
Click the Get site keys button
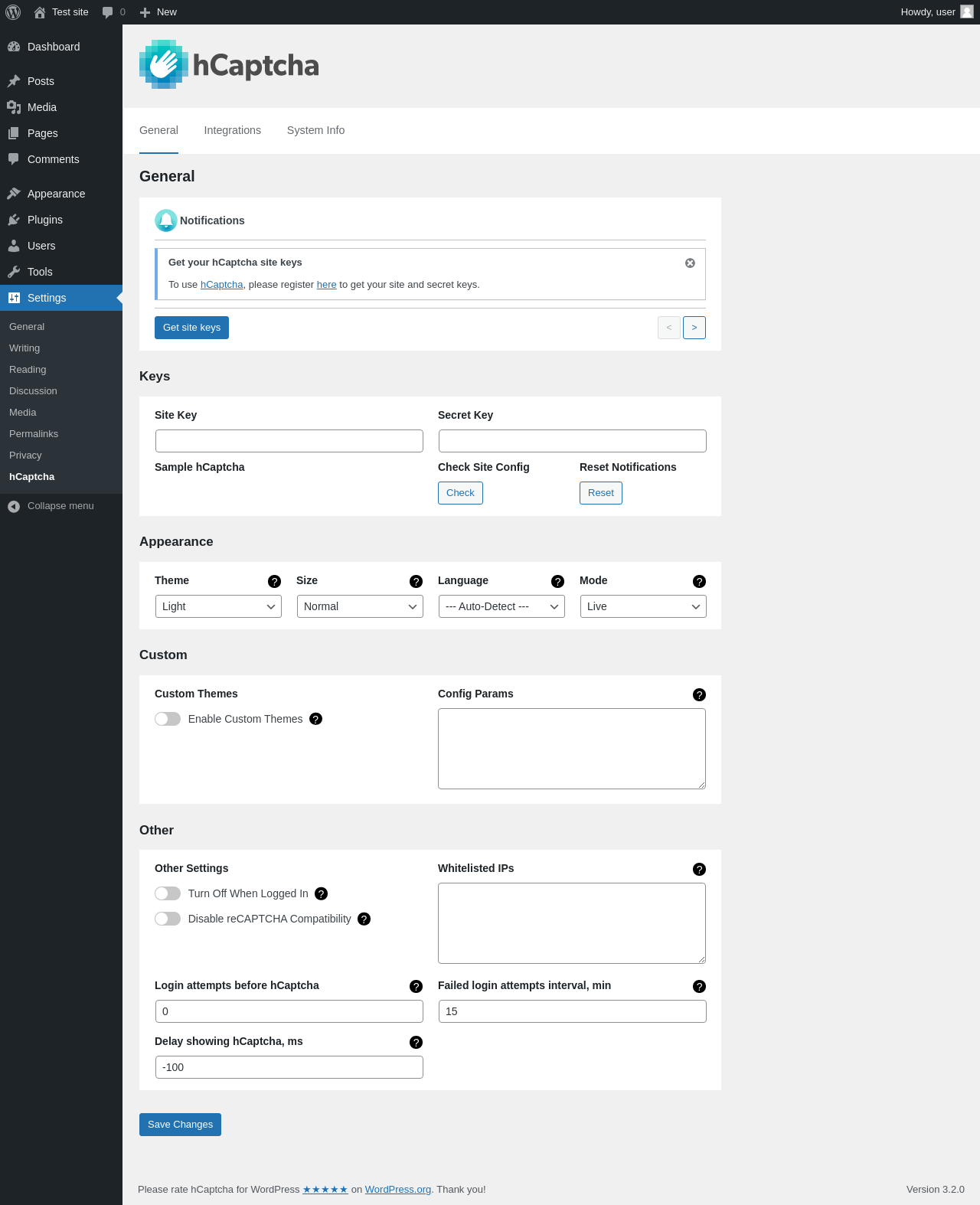click(x=191, y=328)
